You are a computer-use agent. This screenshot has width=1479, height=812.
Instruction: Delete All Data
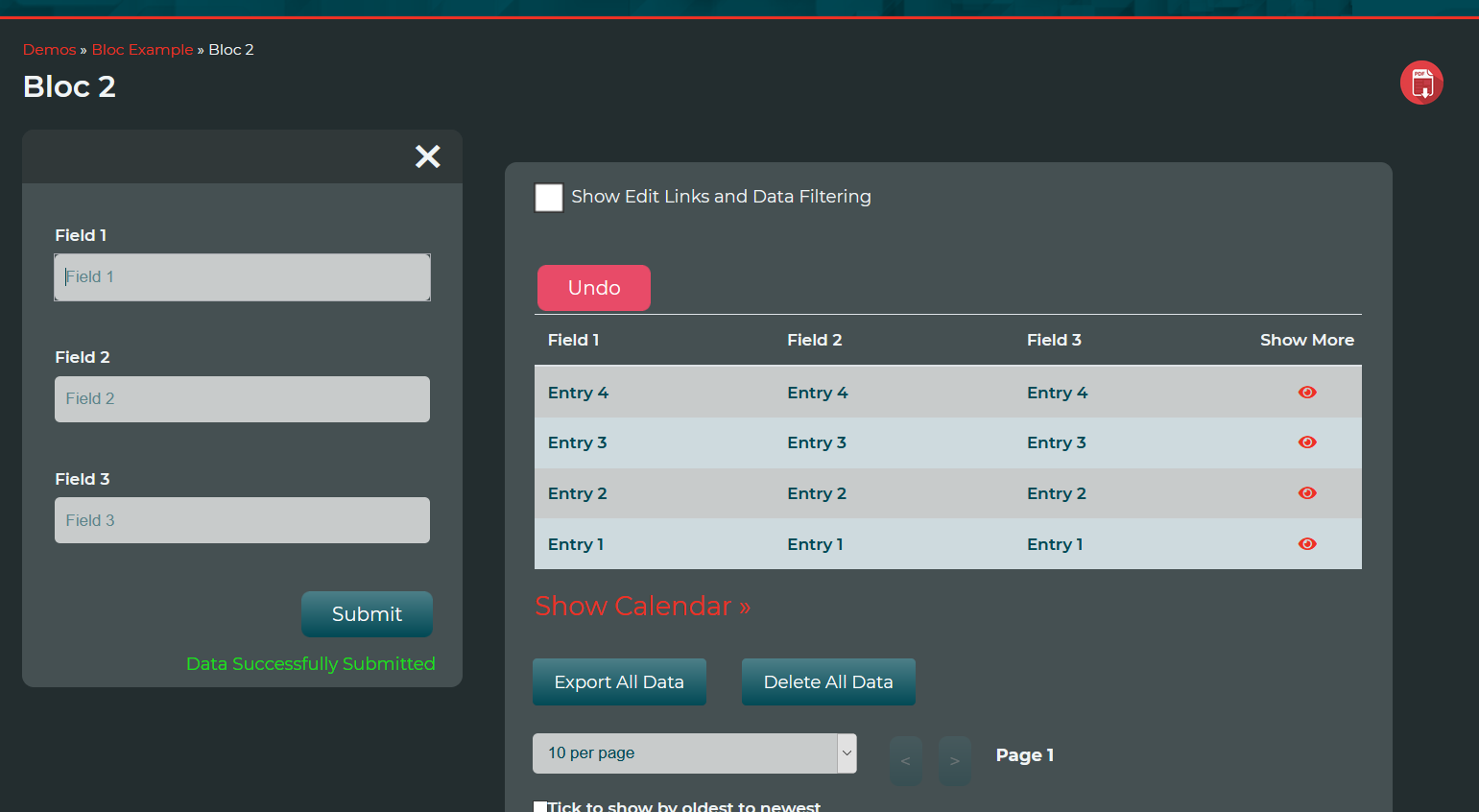pyautogui.click(x=828, y=682)
